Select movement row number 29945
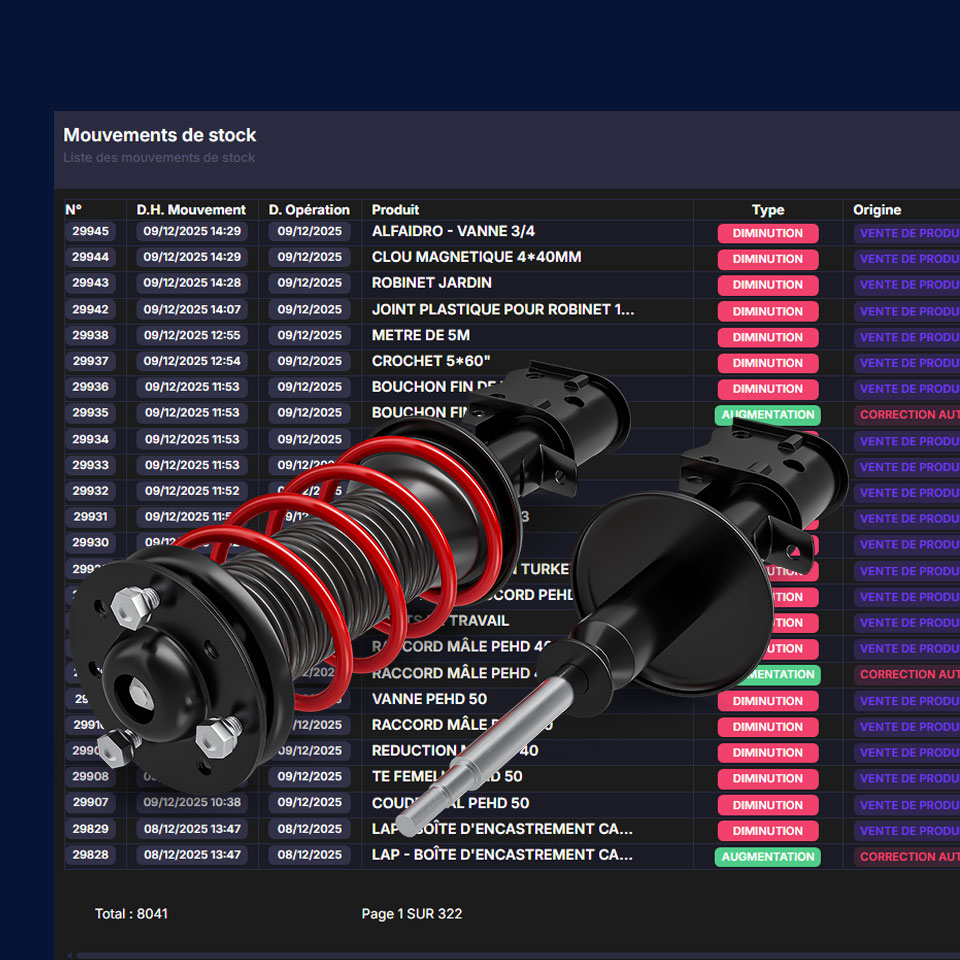Image resolution: width=960 pixels, height=960 pixels. 91,232
